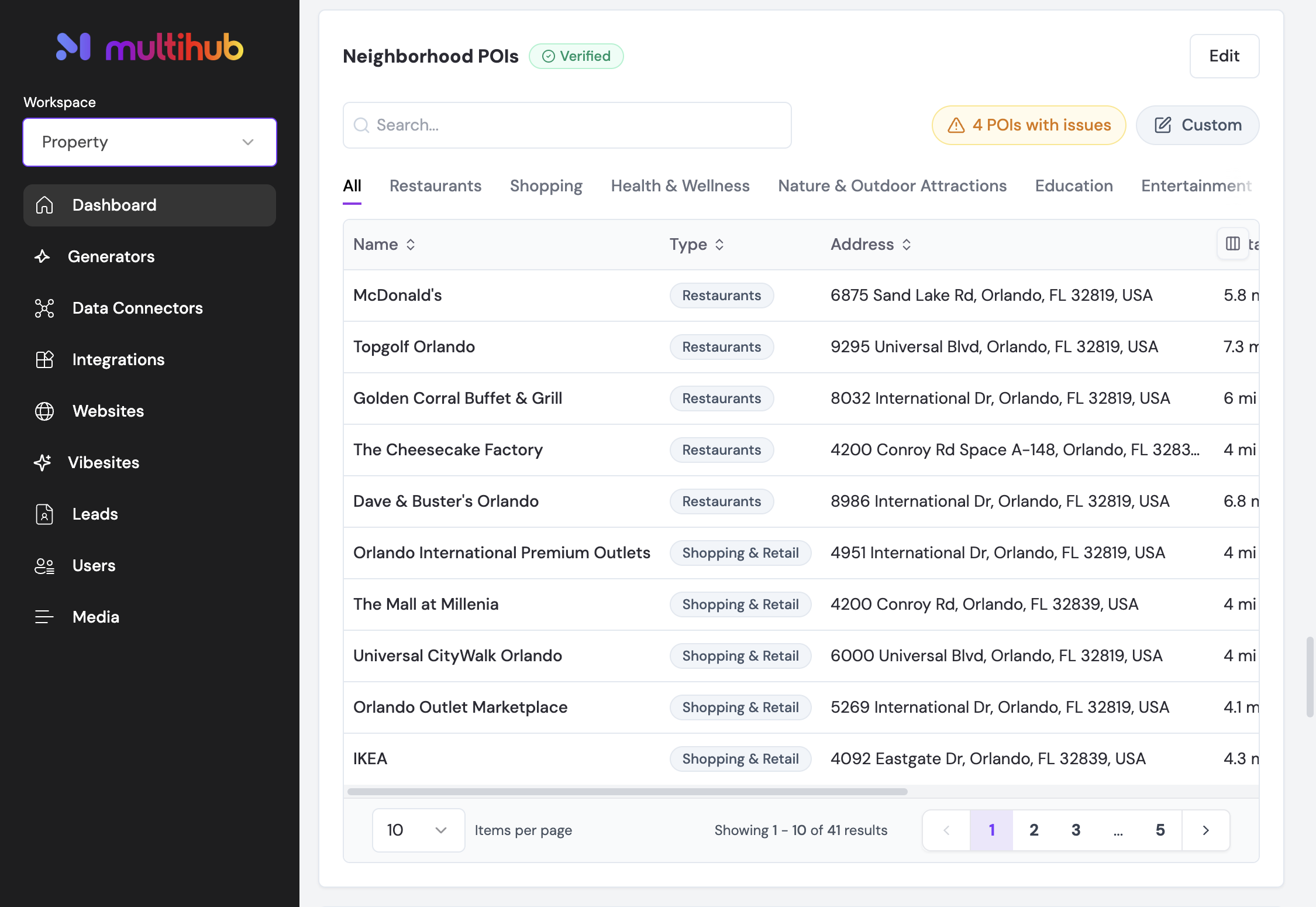Click McDonald's Restaurants type tag
The image size is (1316, 907).
tap(722, 296)
